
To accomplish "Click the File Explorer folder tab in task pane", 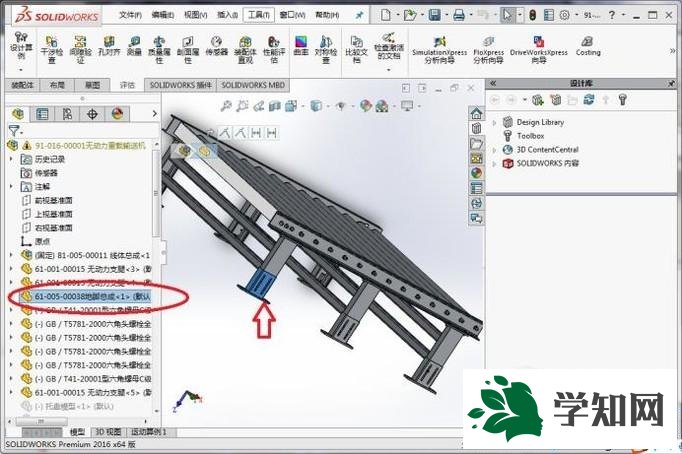I will [477, 143].
